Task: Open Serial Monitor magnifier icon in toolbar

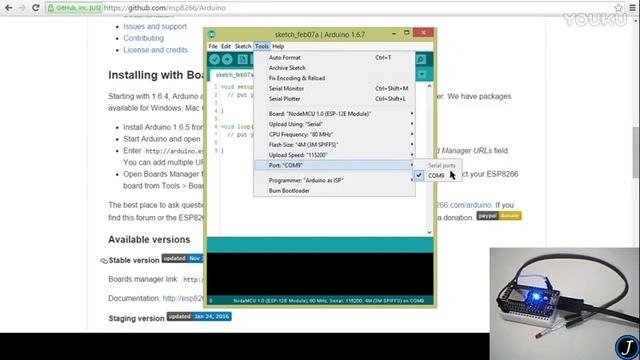Action: (x=421, y=60)
